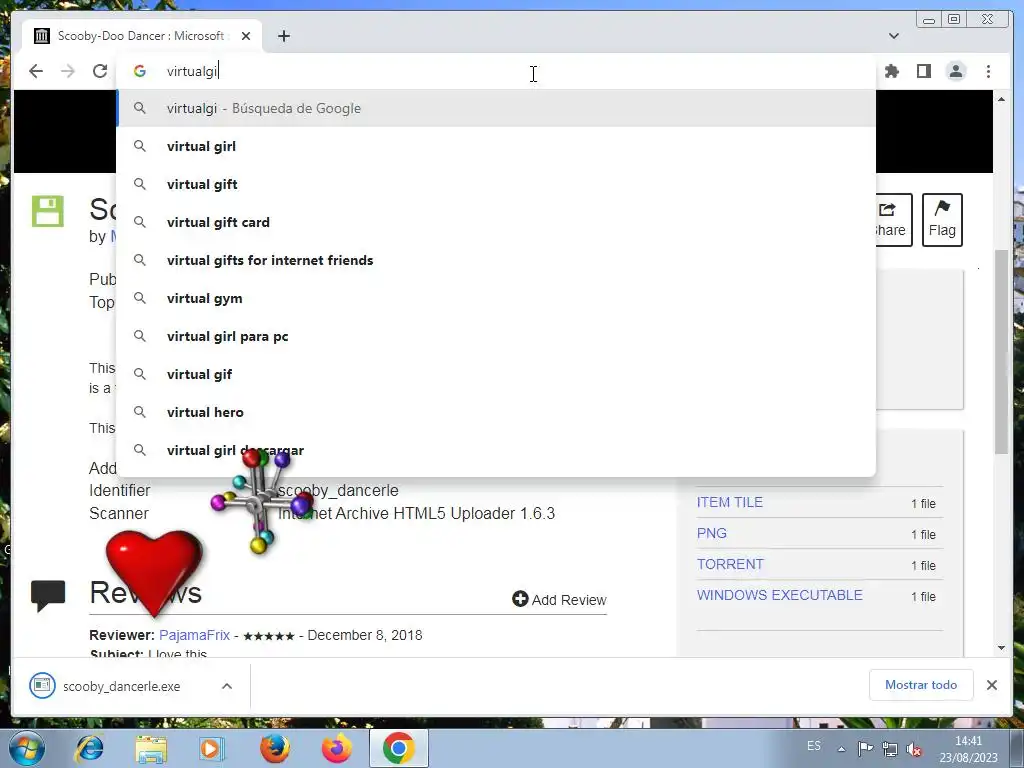The image size is (1024, 768).
Task: Pick the 'virtual gift card' suggestion
Action: point(496,222)
